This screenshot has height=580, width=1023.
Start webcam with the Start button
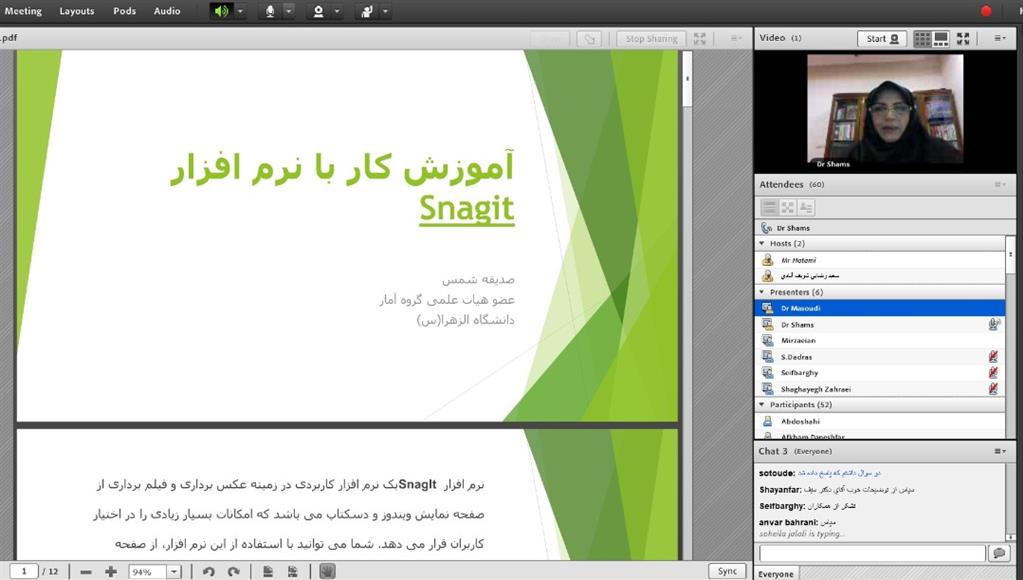882,38
